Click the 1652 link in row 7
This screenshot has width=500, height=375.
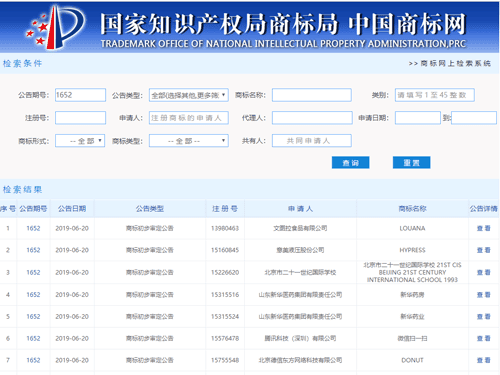click(33, 360)
